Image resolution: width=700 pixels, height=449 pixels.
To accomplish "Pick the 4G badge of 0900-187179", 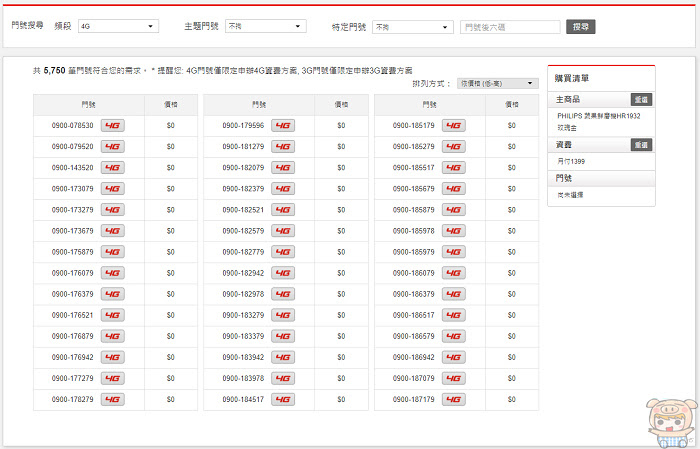I will tap(454, 399).
